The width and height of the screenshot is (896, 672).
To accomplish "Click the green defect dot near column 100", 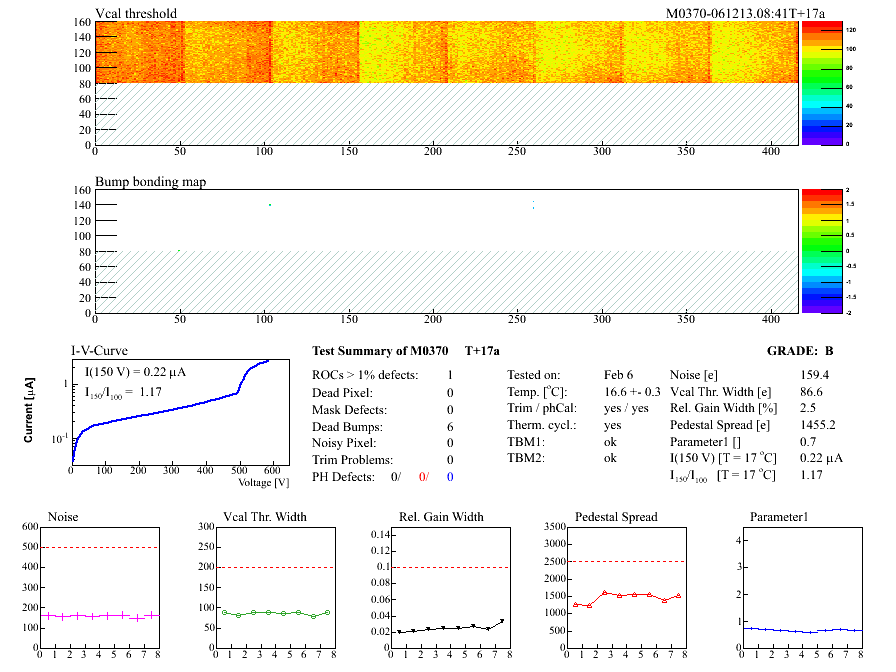I will click(270, 205).
